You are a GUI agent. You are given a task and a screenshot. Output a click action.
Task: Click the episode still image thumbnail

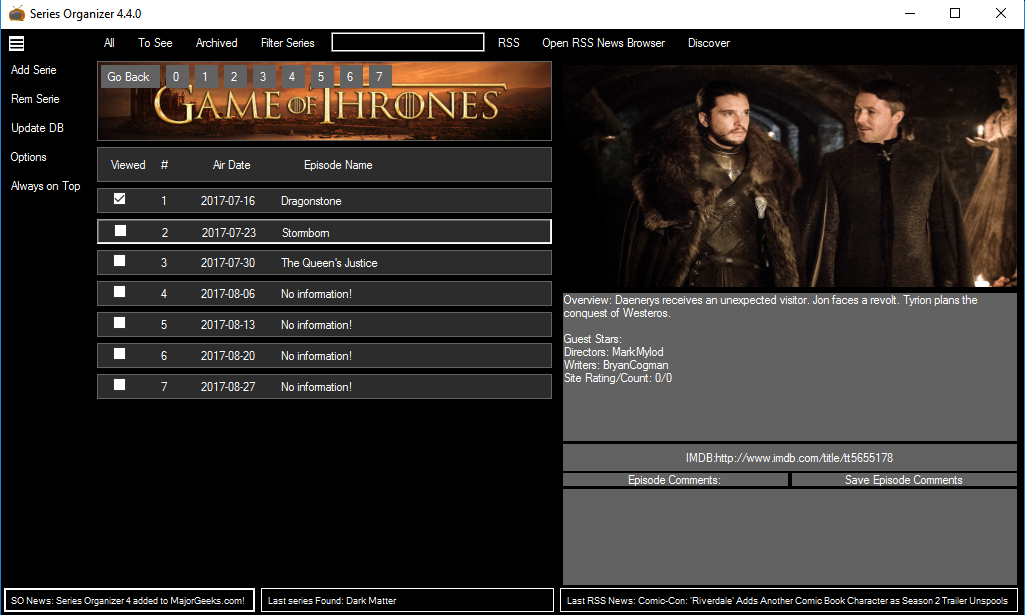pyautogui.click(x=790, y=176)
